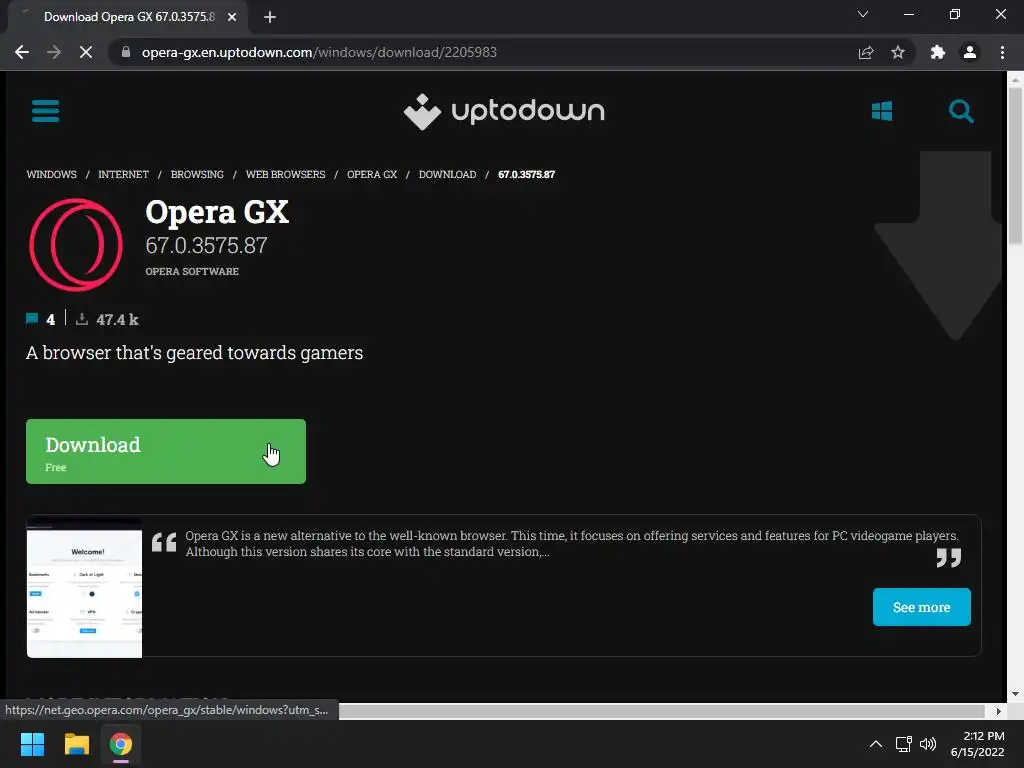
Task: Open the Chrome extensions puzzle menu
Action: pyautogui.click(x=937, y=52)
